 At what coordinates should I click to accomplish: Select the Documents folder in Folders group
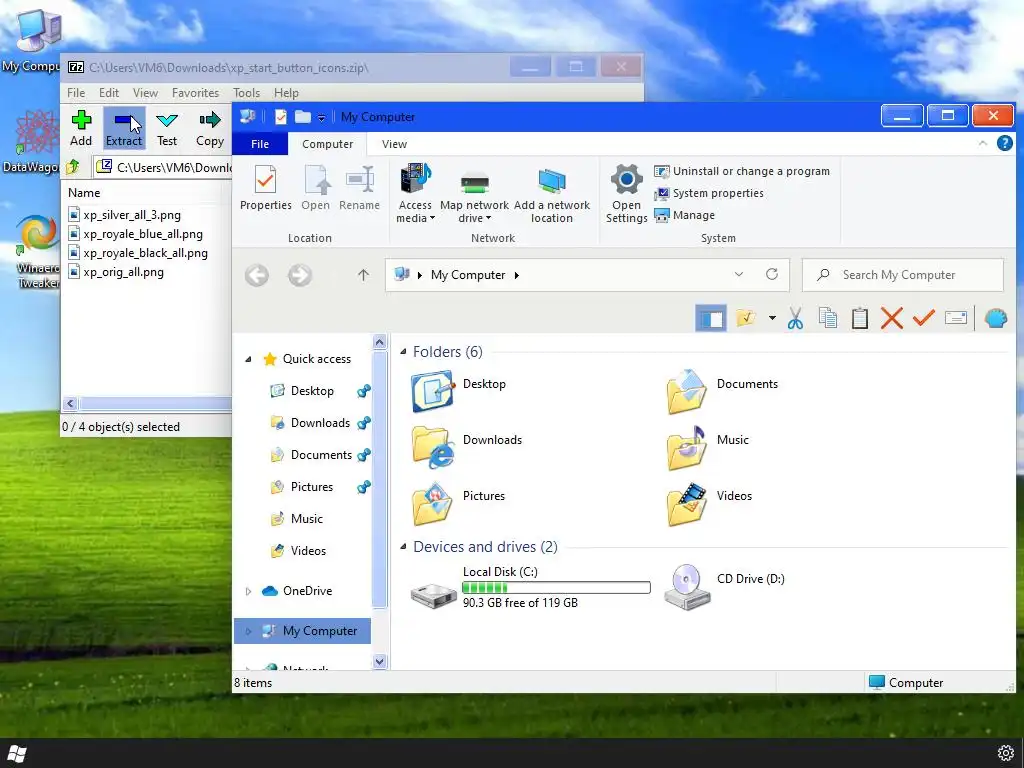722,392
